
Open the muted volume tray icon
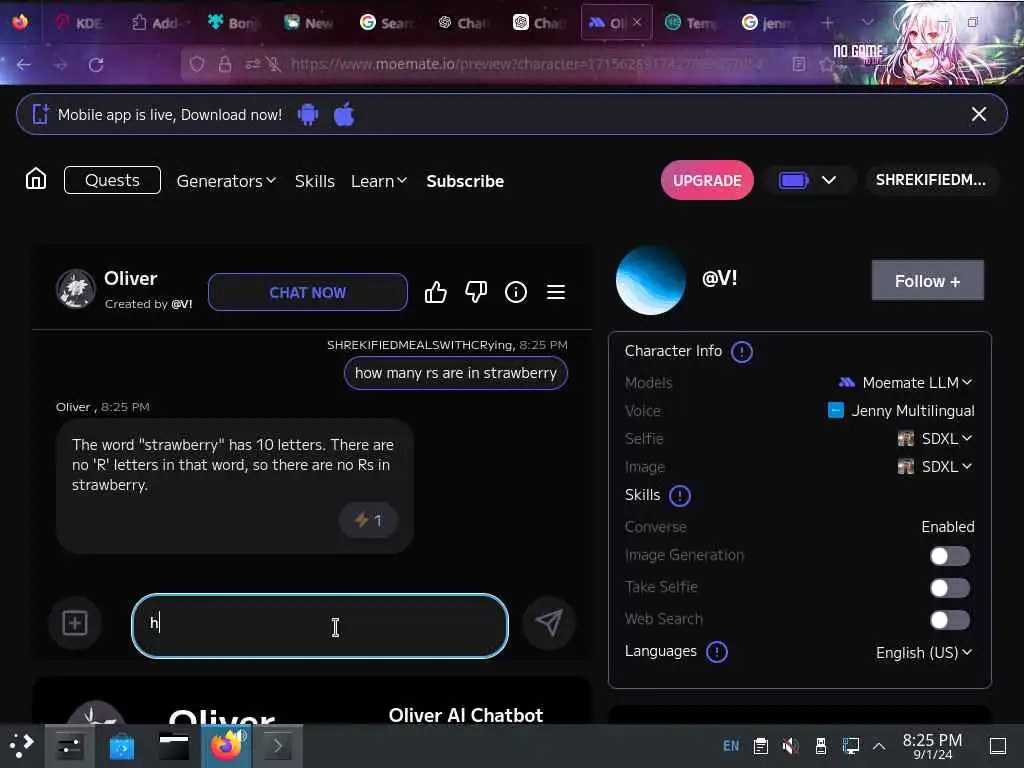pyautogui.click(x=790, y=746)
